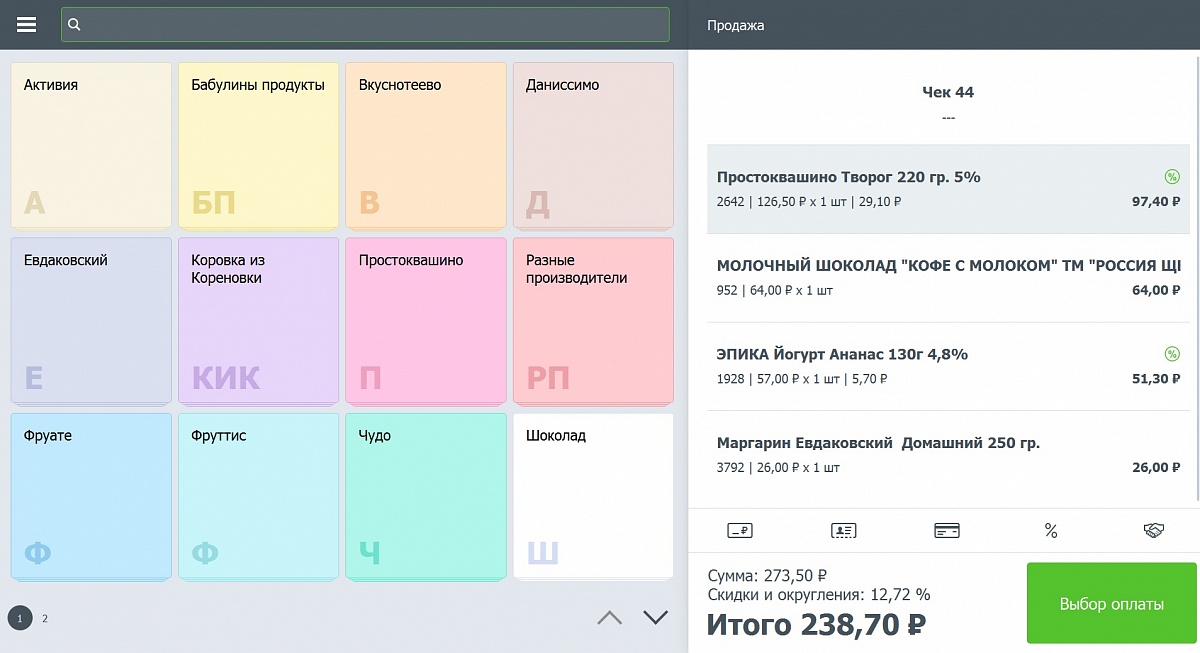Click the percent discount icon
1200x653 pixels.
point(1051,531)
